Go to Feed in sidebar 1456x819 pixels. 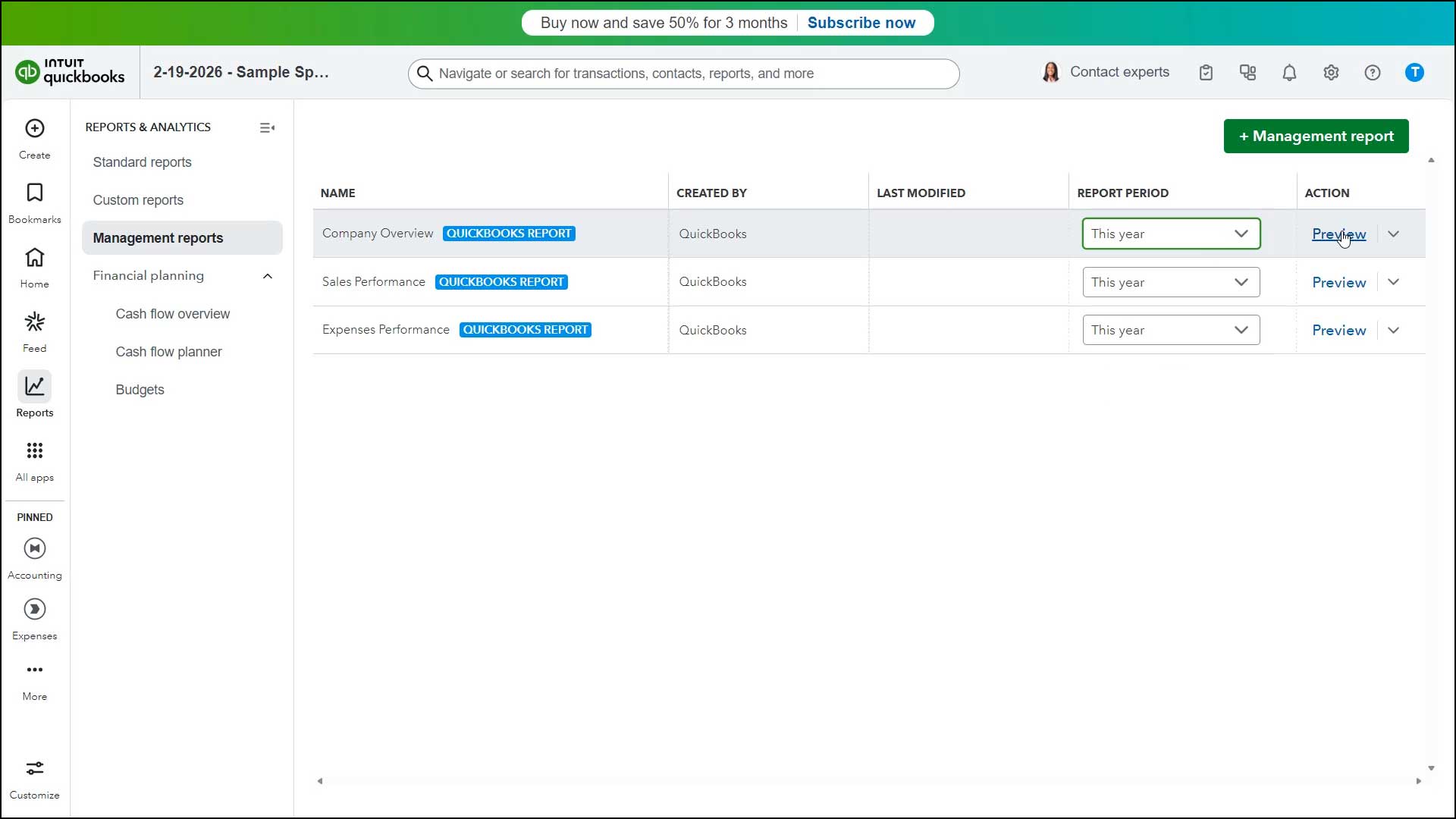(x=35, y=322)
